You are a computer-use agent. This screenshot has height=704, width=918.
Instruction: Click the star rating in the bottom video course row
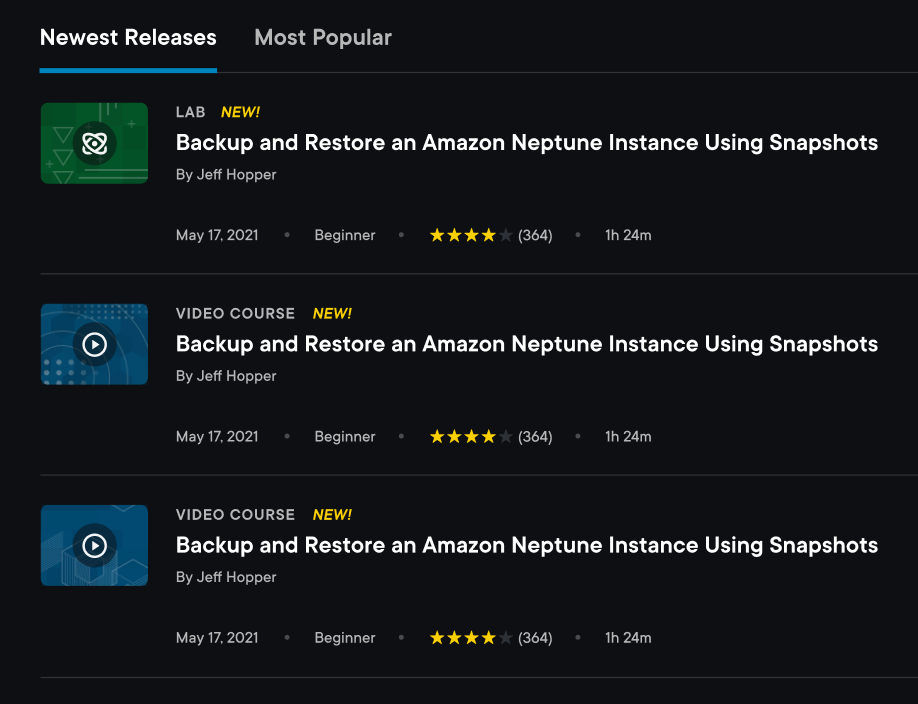pos(471,638)
